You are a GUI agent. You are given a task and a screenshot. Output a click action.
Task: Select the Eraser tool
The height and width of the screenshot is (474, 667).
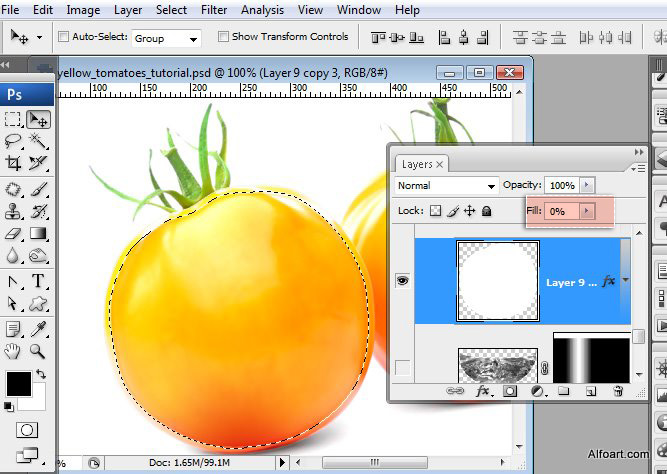[x=13, y=234]
